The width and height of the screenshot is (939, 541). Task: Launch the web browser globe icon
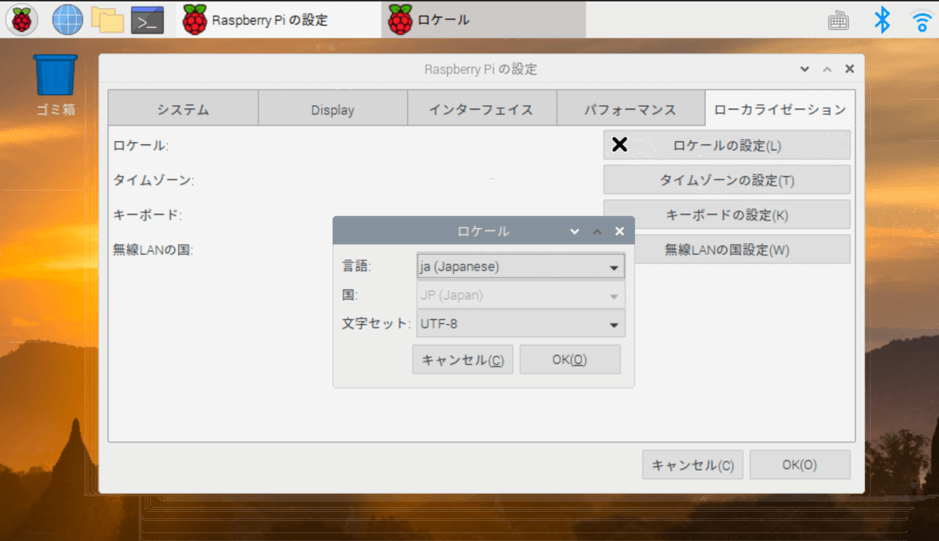[x=67, y=20]
